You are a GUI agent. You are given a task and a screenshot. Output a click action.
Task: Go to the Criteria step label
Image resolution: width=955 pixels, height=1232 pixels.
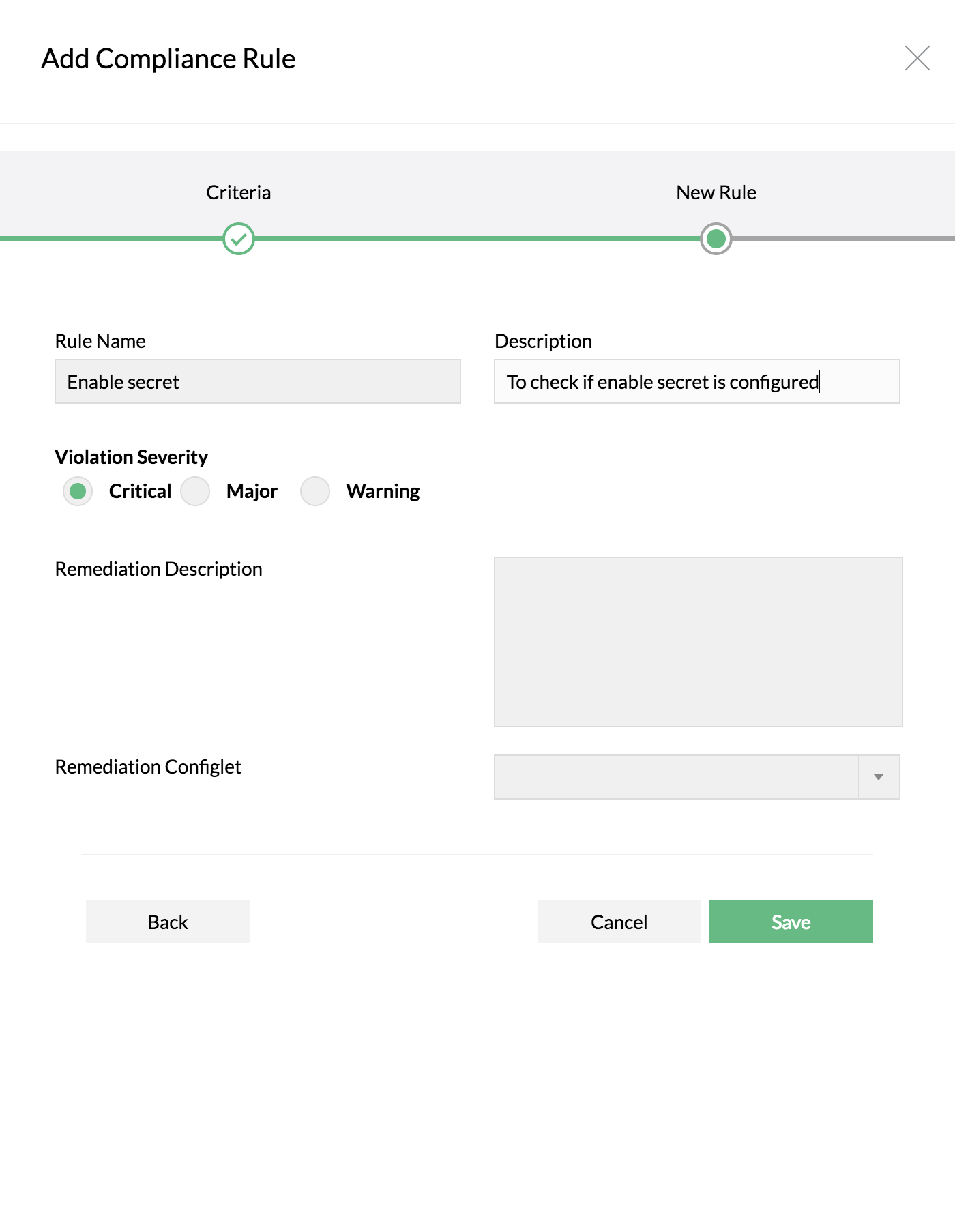[x=239, y=192]
